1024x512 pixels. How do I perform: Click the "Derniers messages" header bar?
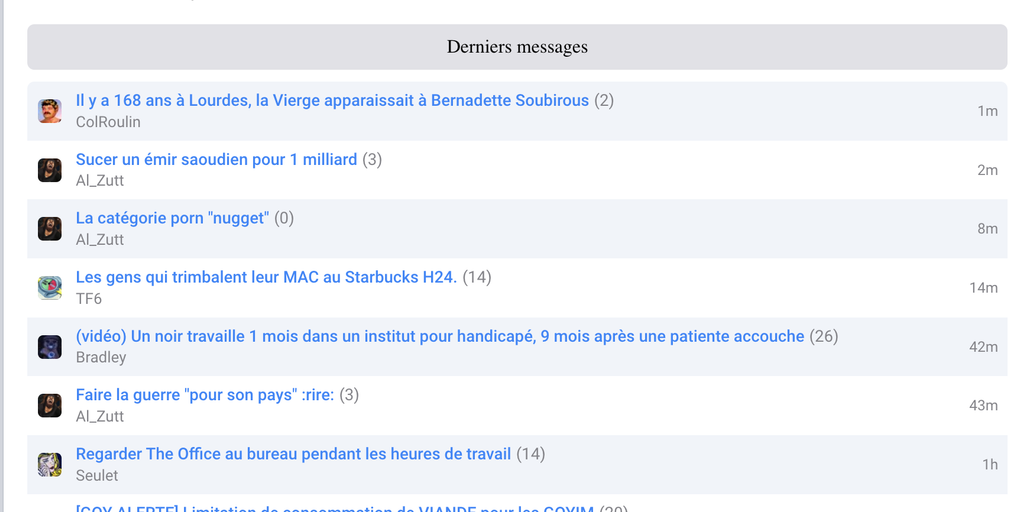pyautogui.click(x=517, y=47)
